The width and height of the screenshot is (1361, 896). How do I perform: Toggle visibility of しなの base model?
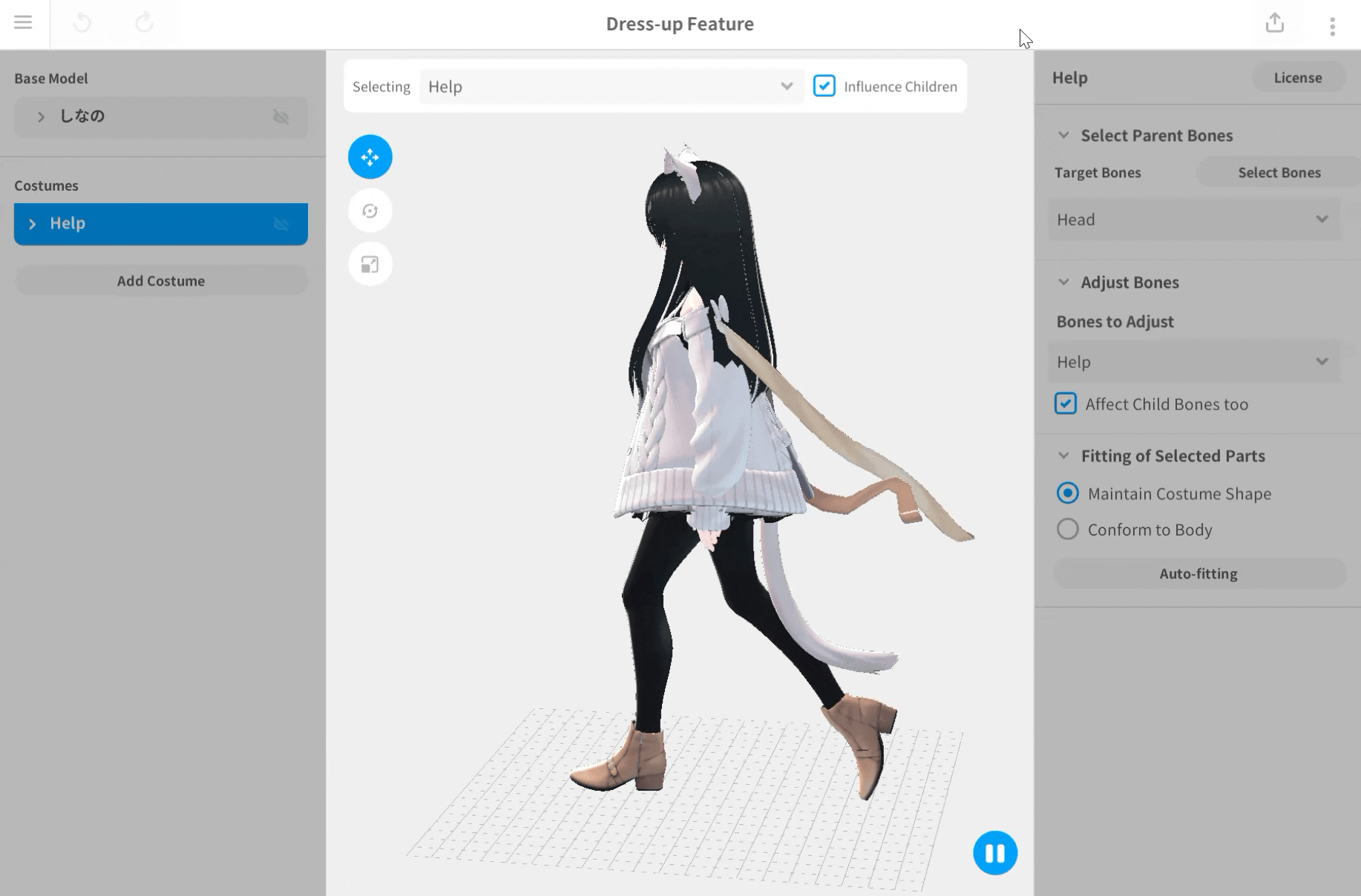pyautogui.click(x=281, y=117)
